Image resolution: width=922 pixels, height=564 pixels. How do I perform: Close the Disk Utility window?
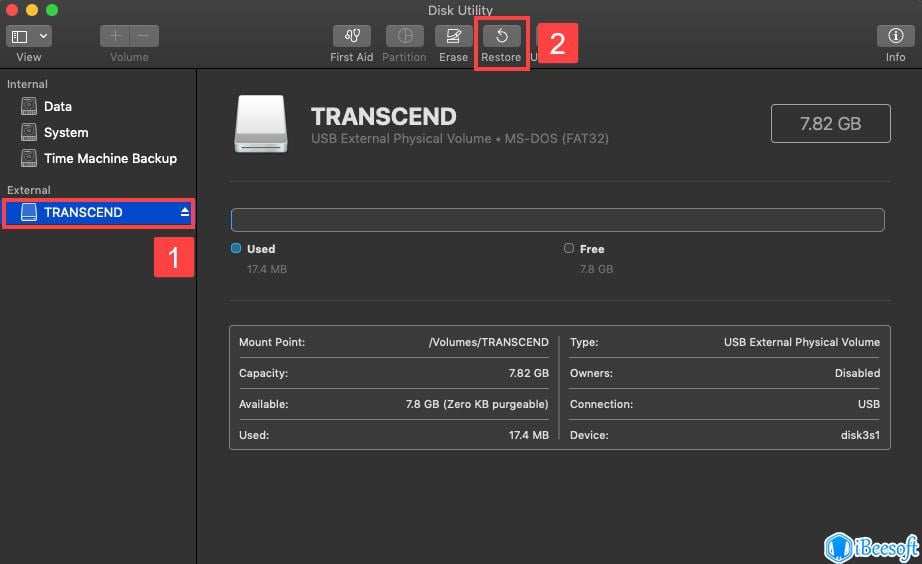pyautogui.click(x=12, y=9)
